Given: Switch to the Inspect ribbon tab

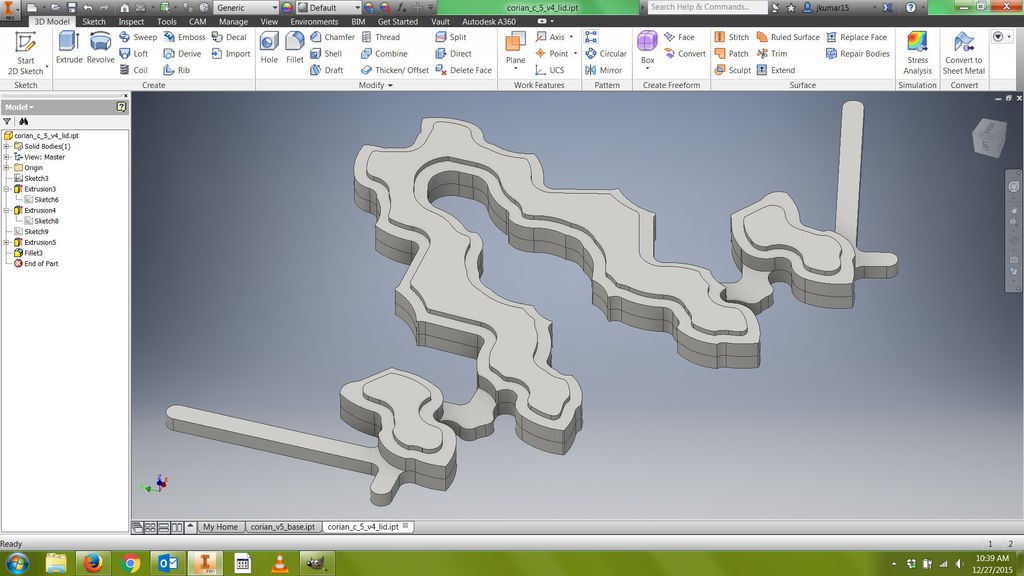Looking at the screenshot, I should [130, 20].
